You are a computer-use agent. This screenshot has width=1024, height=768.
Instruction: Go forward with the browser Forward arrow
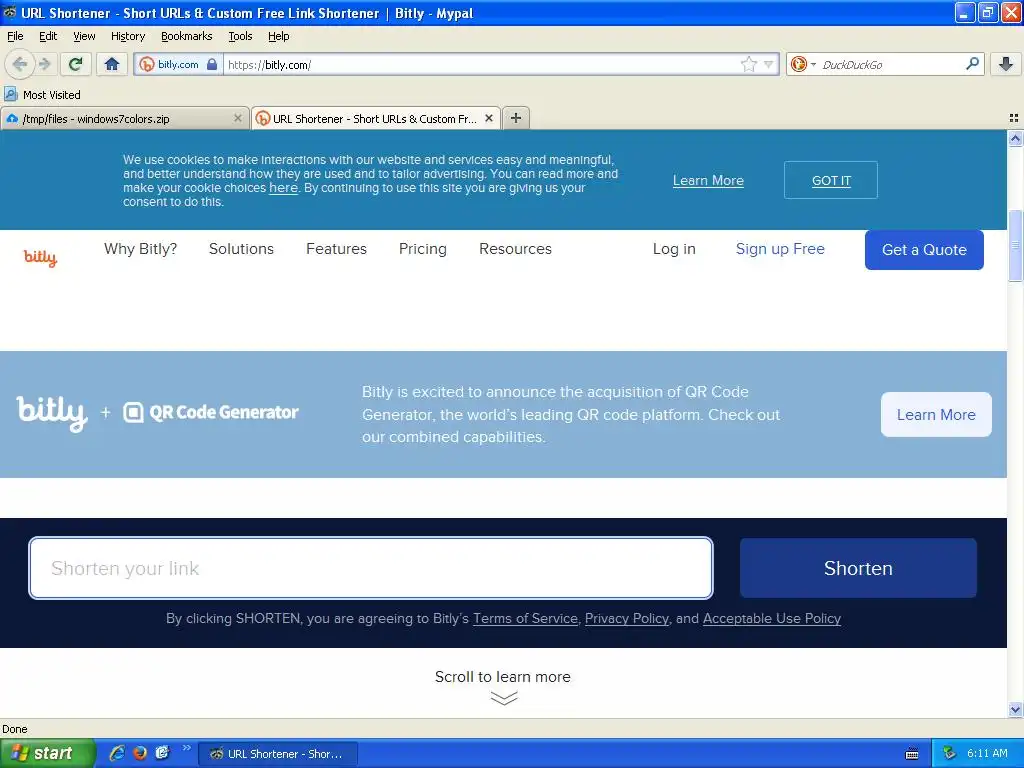coord(44,64)
